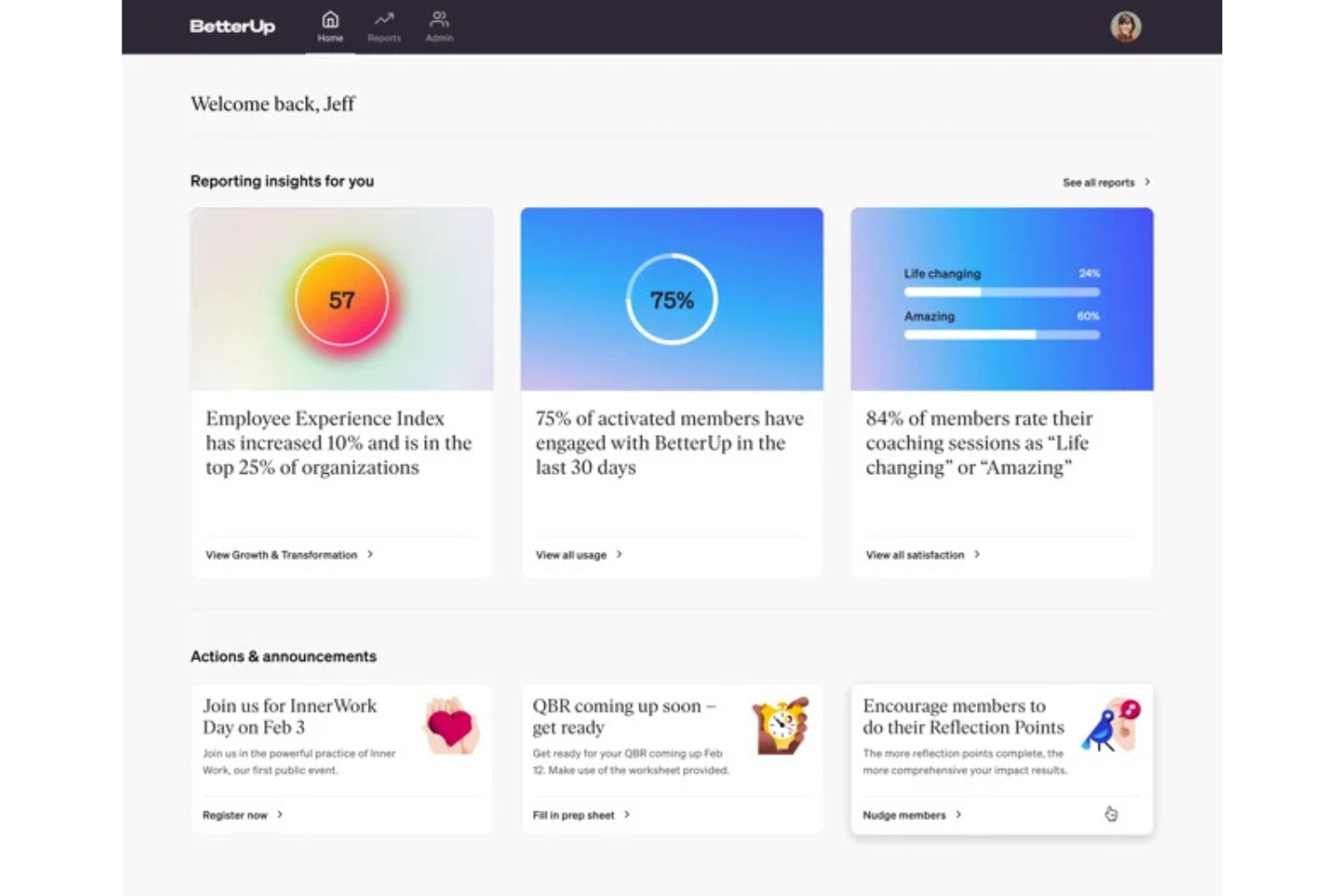
Task: Click the 'Amazing' label in satisfaction card
Action: [x=929, y=316]
